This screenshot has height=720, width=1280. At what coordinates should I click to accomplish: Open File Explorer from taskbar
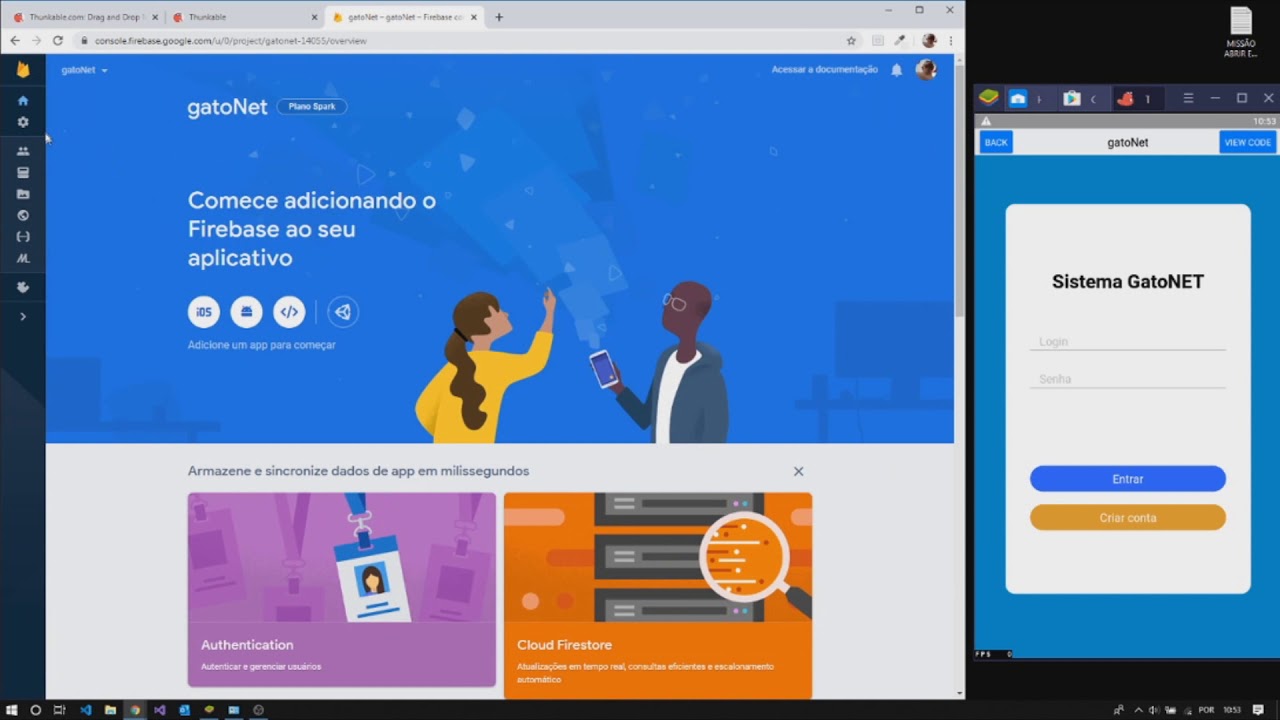tap(110, 710)
